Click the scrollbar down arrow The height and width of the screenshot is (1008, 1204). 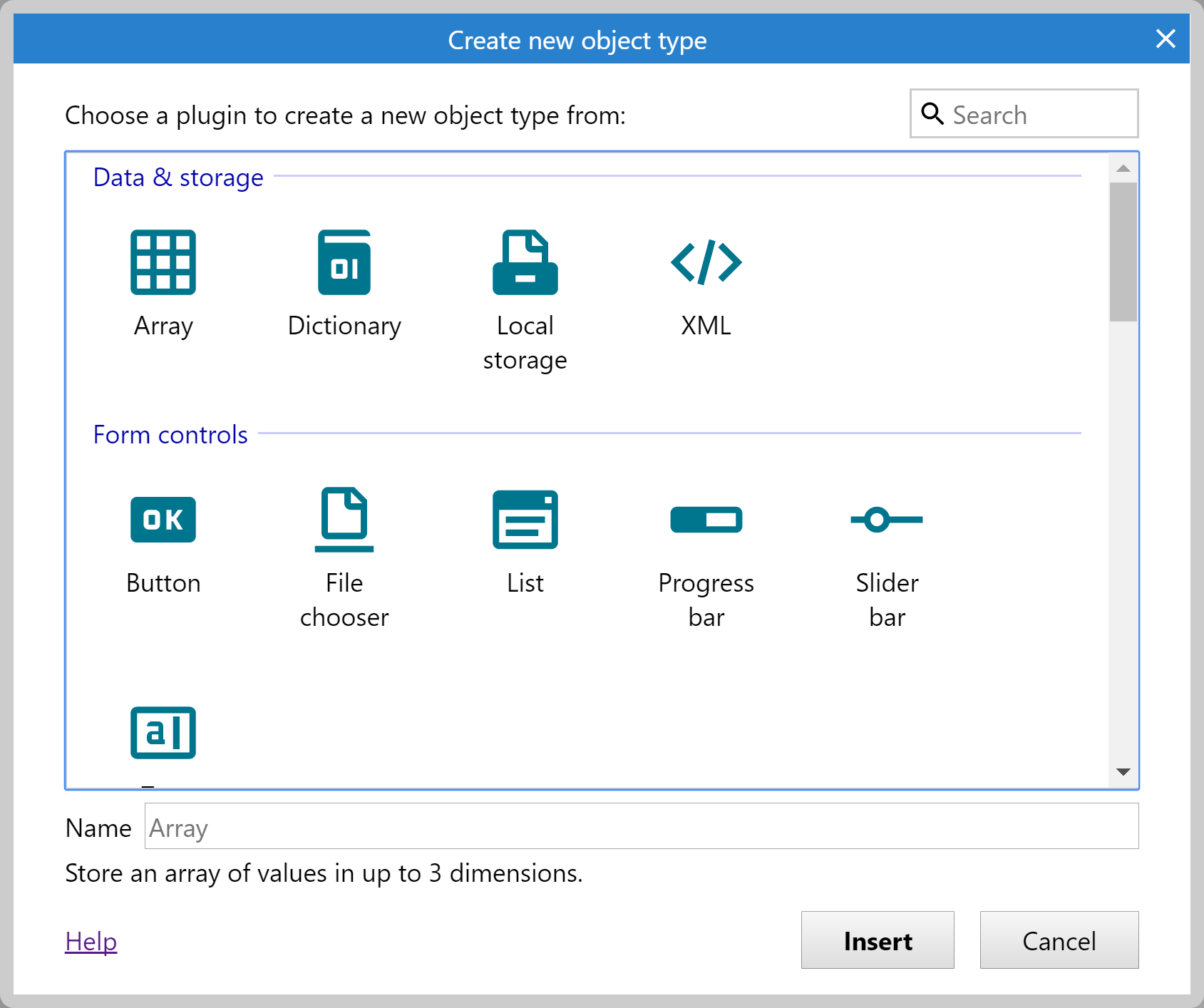click(1123, 772)
